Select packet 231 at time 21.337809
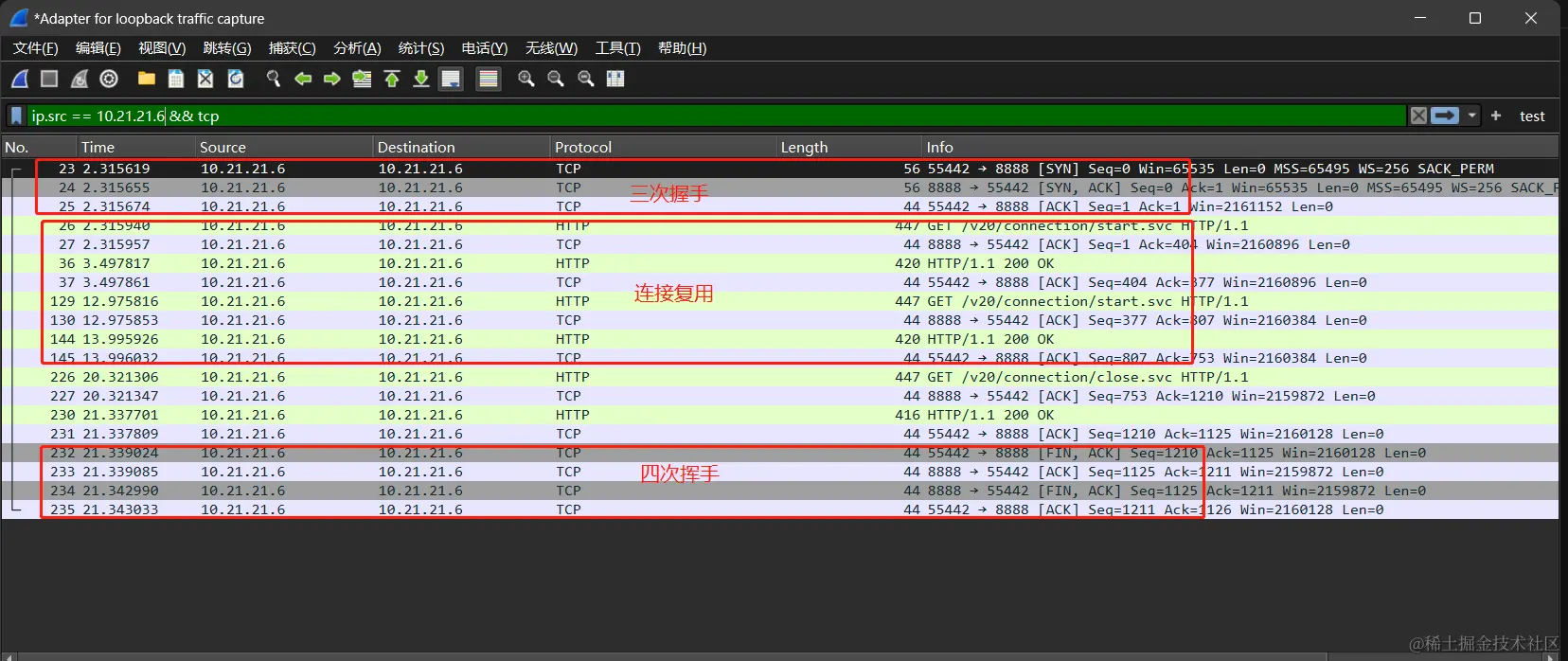 tap(780, 434)
